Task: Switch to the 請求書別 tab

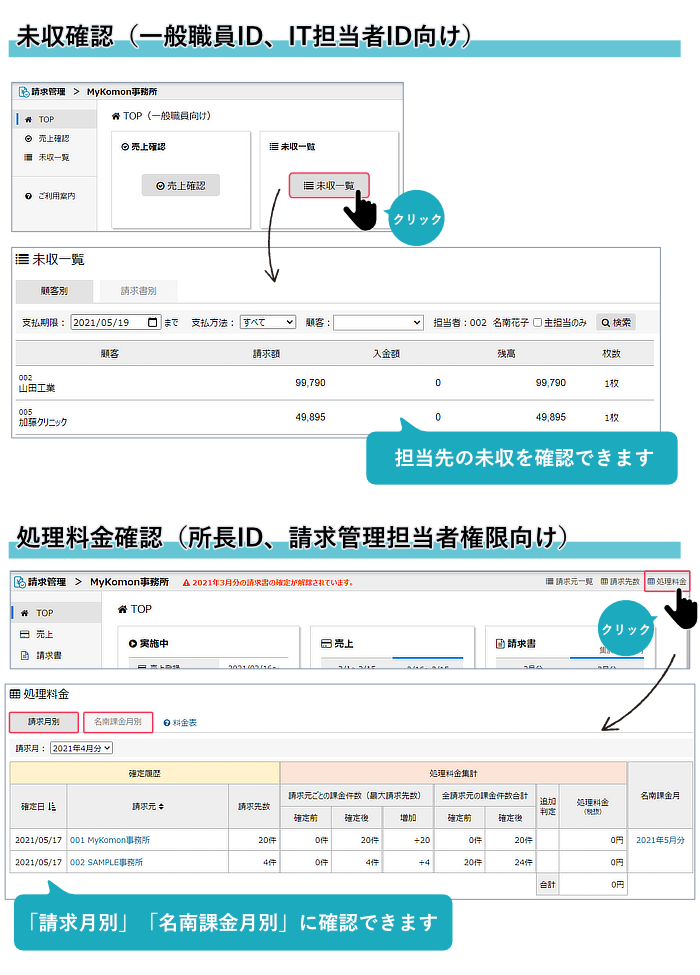Action: coord(139,291)
